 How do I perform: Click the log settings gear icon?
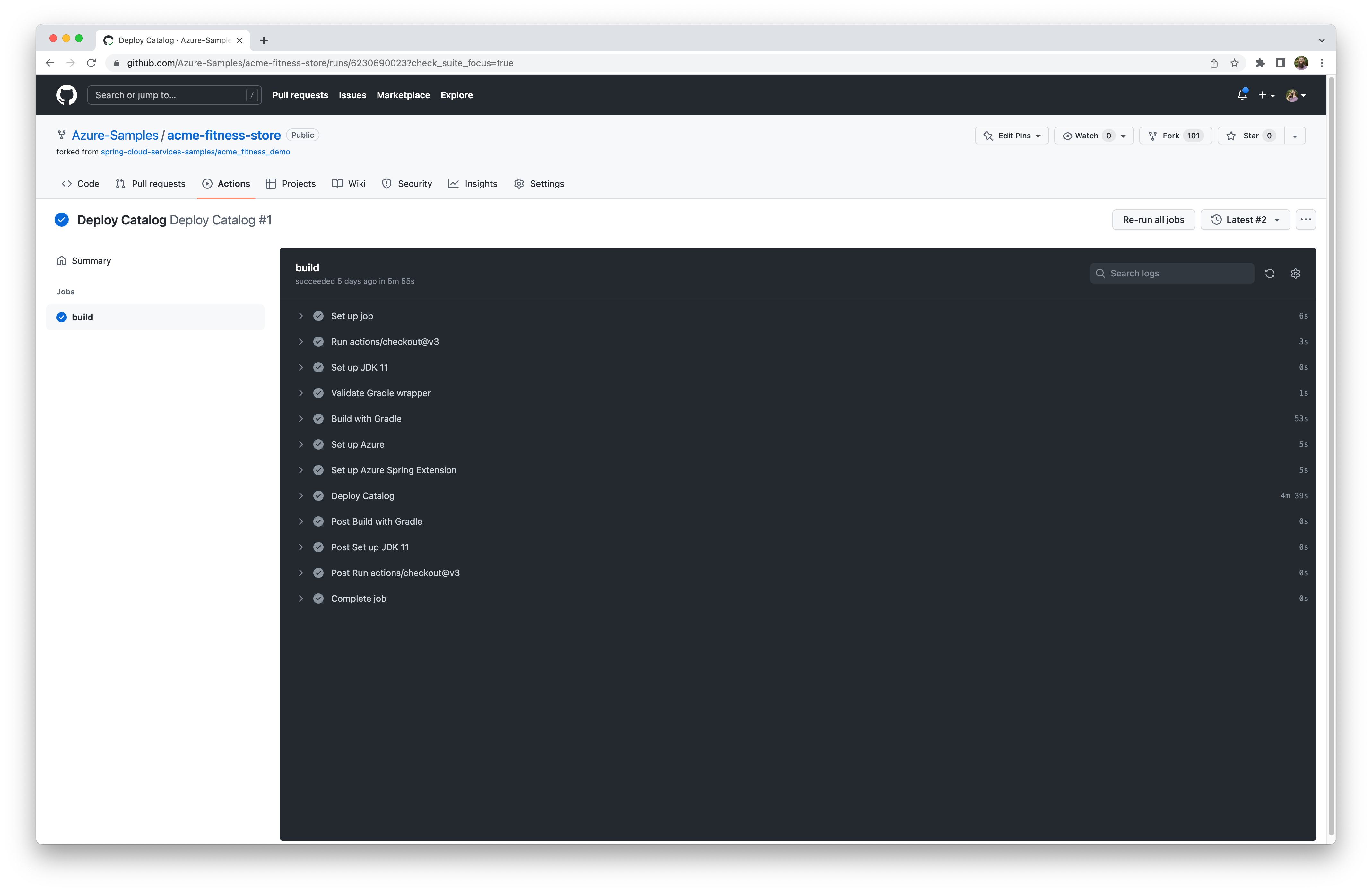[1295, 273]
